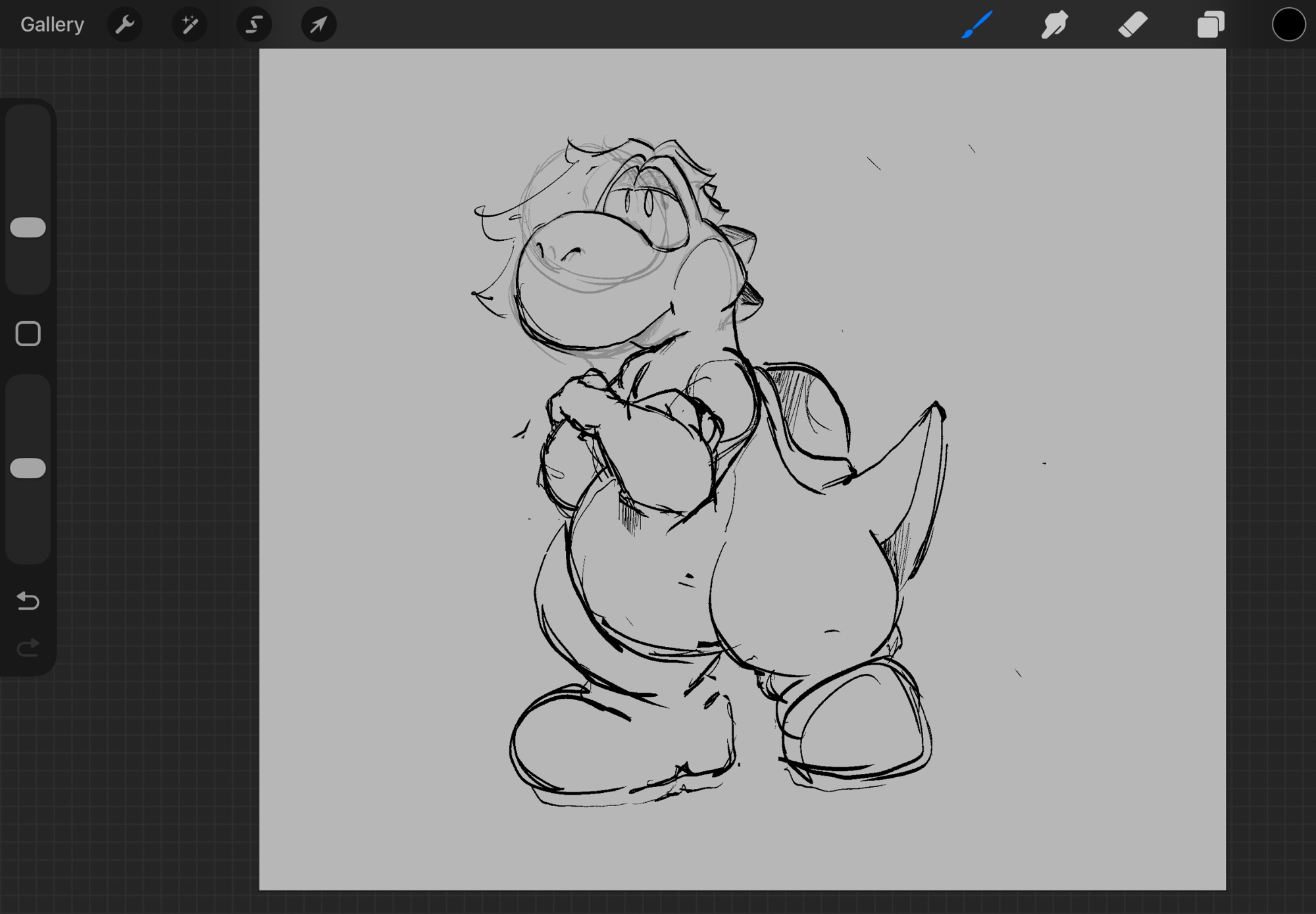The width and height of the screenshot is (1316, 914).
Task: Open Adjustments with the magic wand icon
Action: coord(190,24)
